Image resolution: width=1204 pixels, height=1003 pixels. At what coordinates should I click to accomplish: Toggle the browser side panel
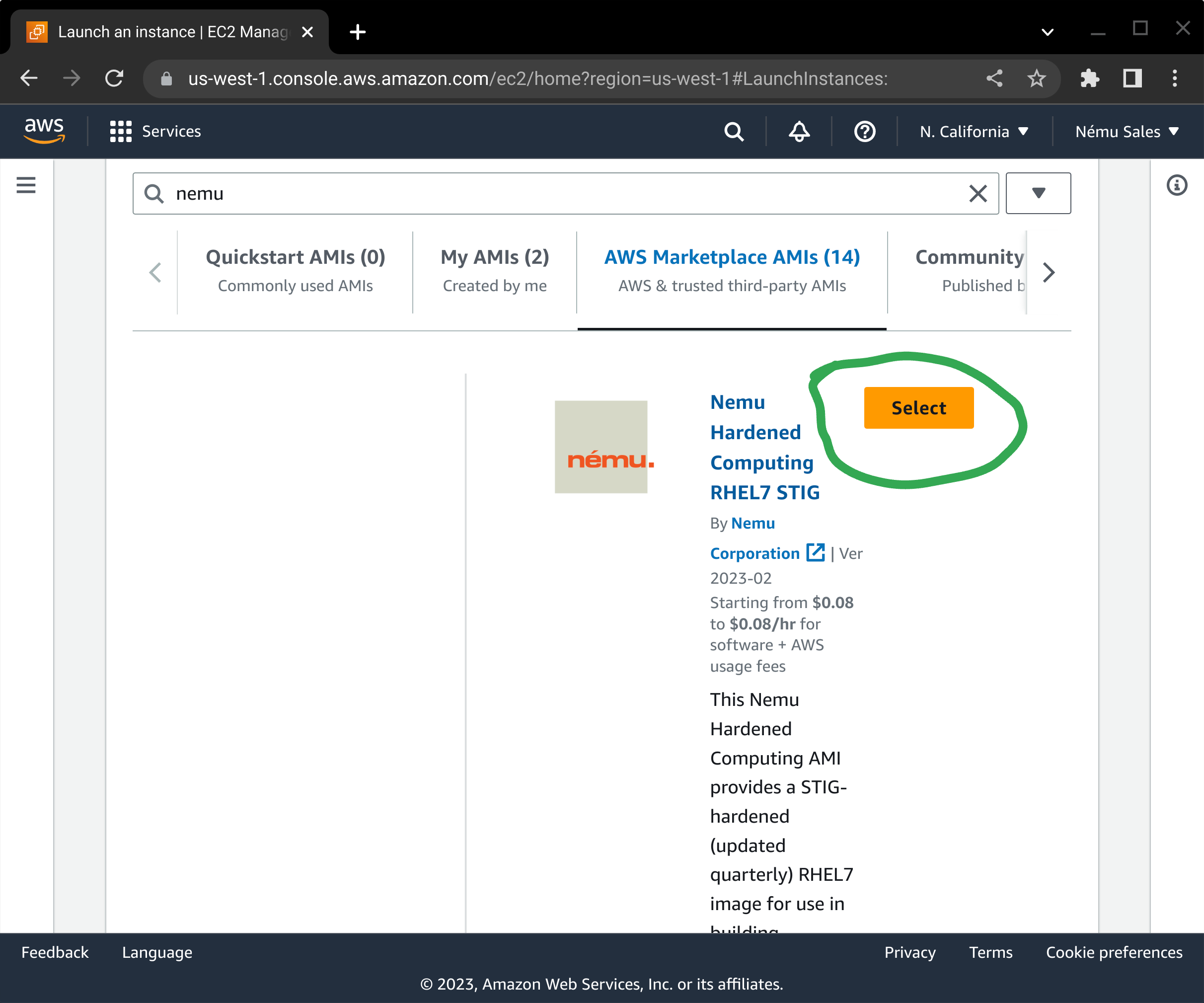pyautogui.click(x=1132, y=78)
